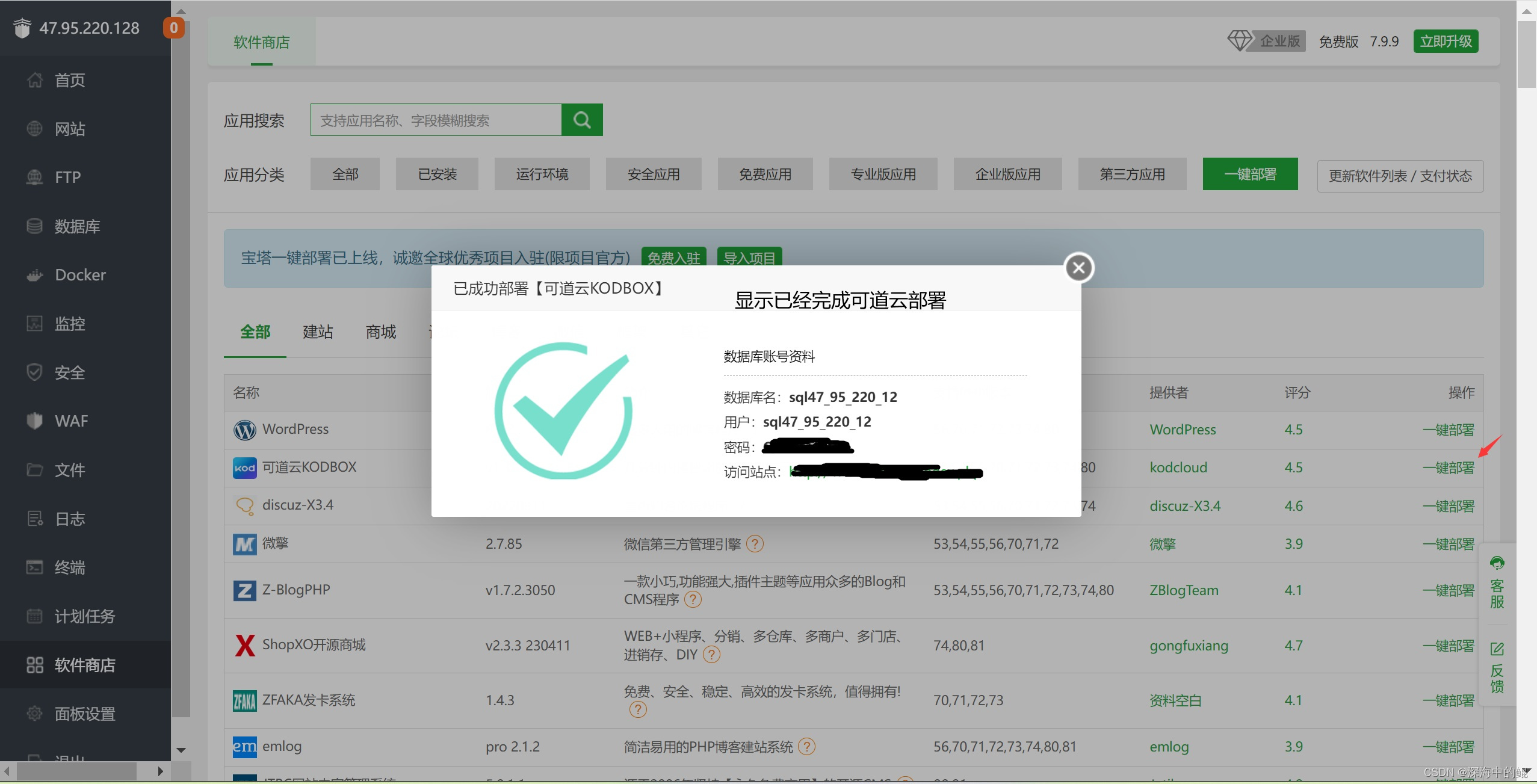This screenshot has height=784, width=1537.
Task: Click the 免费入驻 button
Action: pyautogui.click(x=673, y=258)
